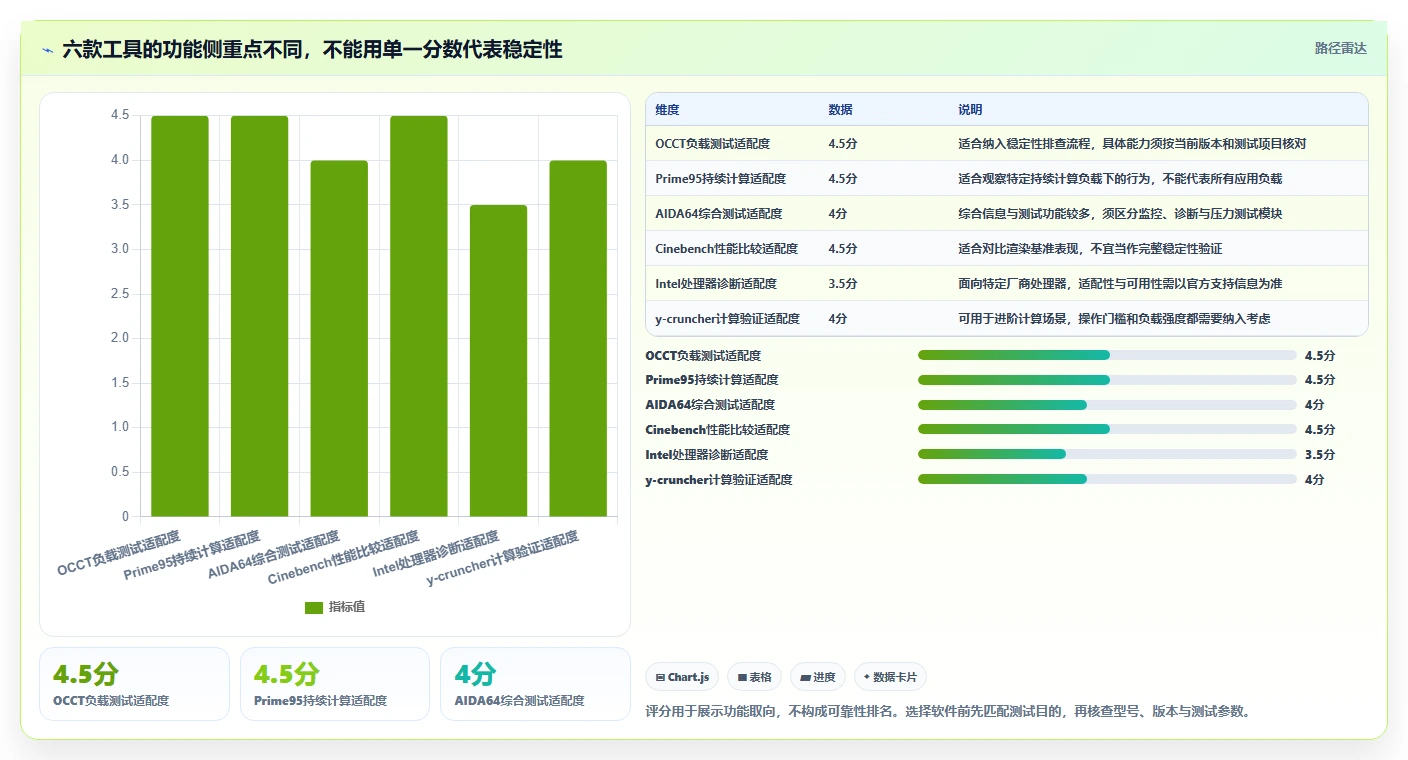Screen dimensions: 1408x760
Task: Click the table note 须区分监控、诊断与压力测试模块
Action: pyautogui.click(x=1189, y=214)
